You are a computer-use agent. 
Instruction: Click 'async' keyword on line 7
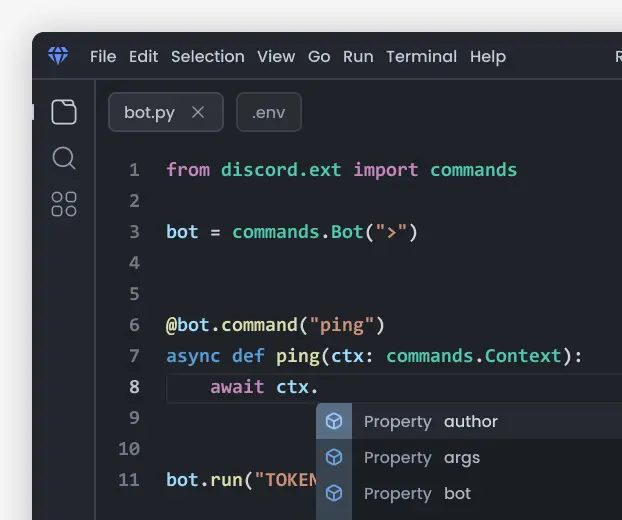pyautogui.click(x=193, y=356)
